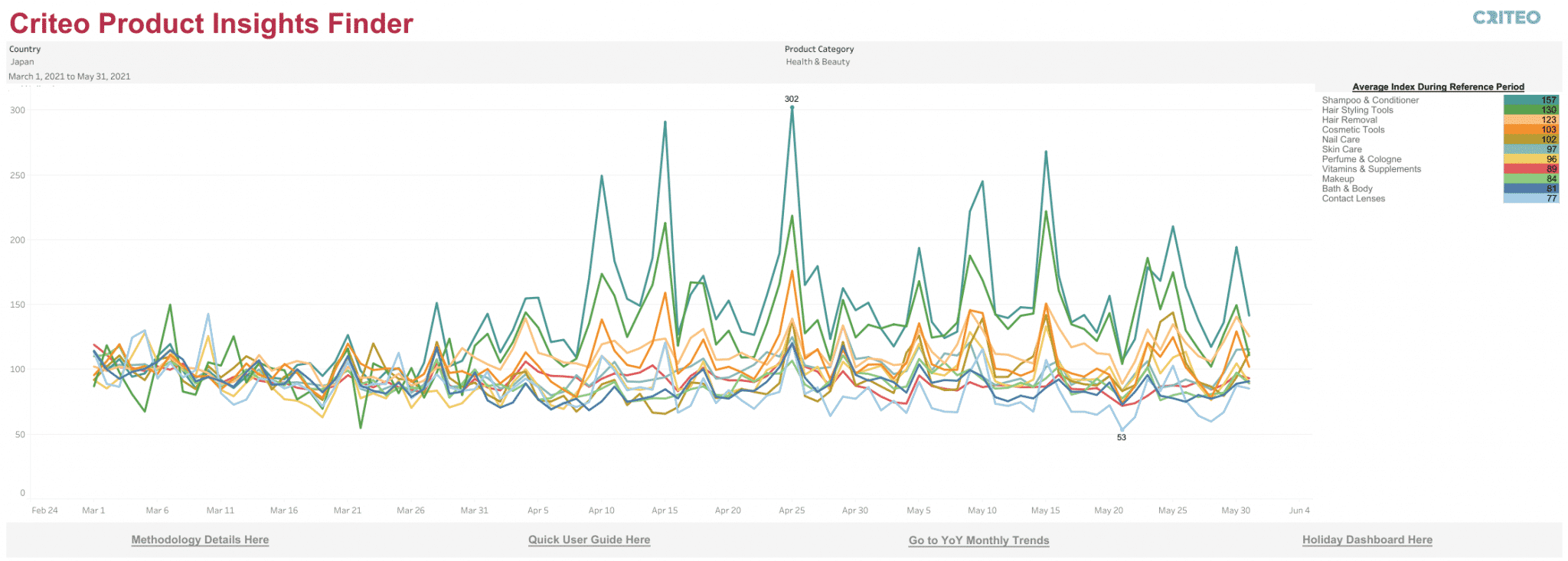Select the Nail Care legend label
Viewport: 1568px width, 561px height.
pyautogui.click(x=1341, y=140)
